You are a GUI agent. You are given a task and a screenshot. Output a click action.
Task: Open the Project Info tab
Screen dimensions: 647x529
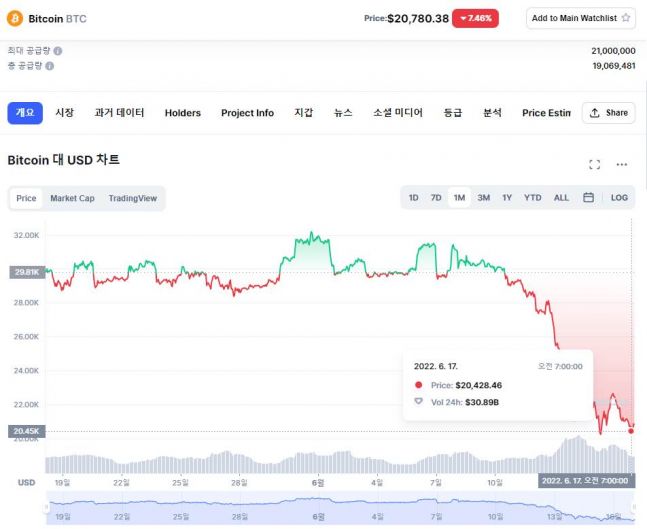pos(247,113)
